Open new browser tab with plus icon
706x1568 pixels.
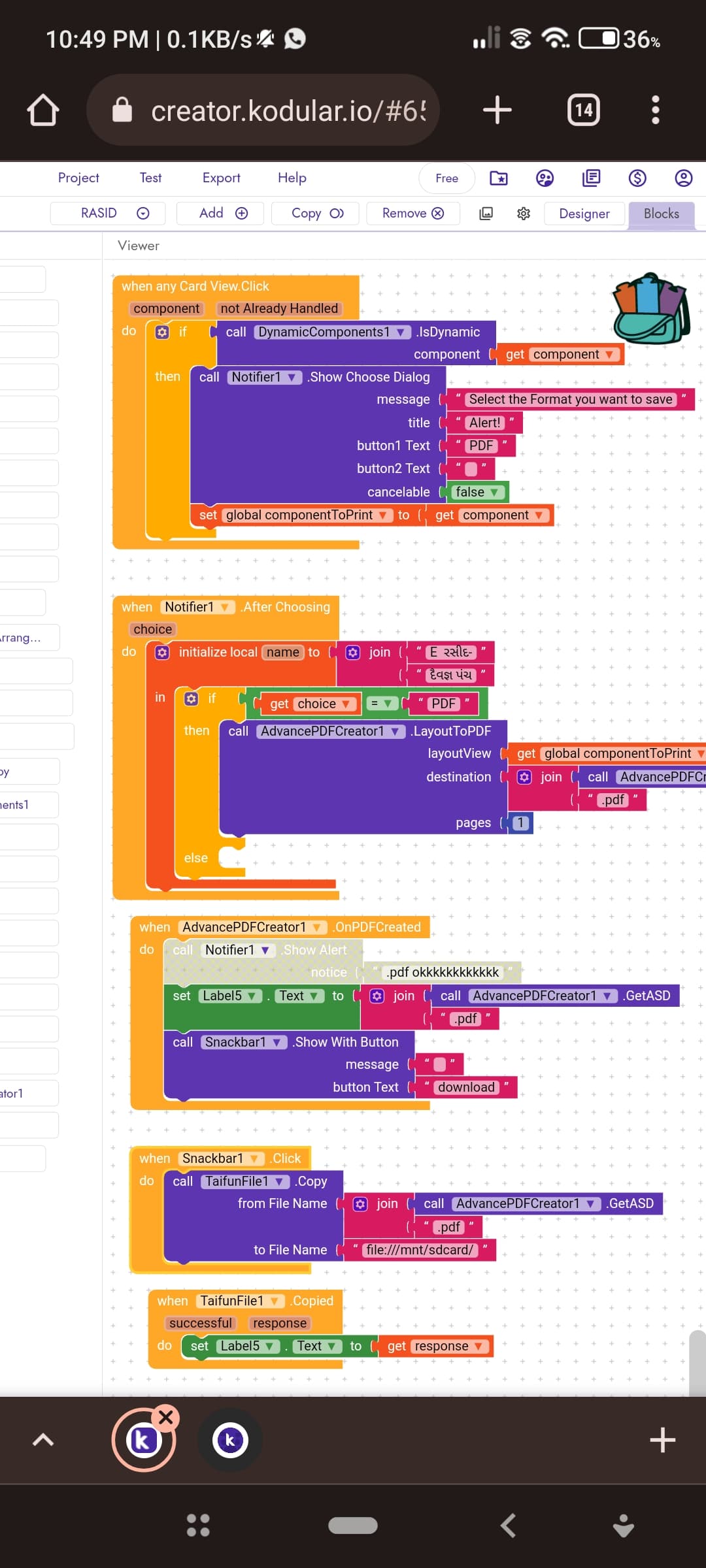click(497, 110)
